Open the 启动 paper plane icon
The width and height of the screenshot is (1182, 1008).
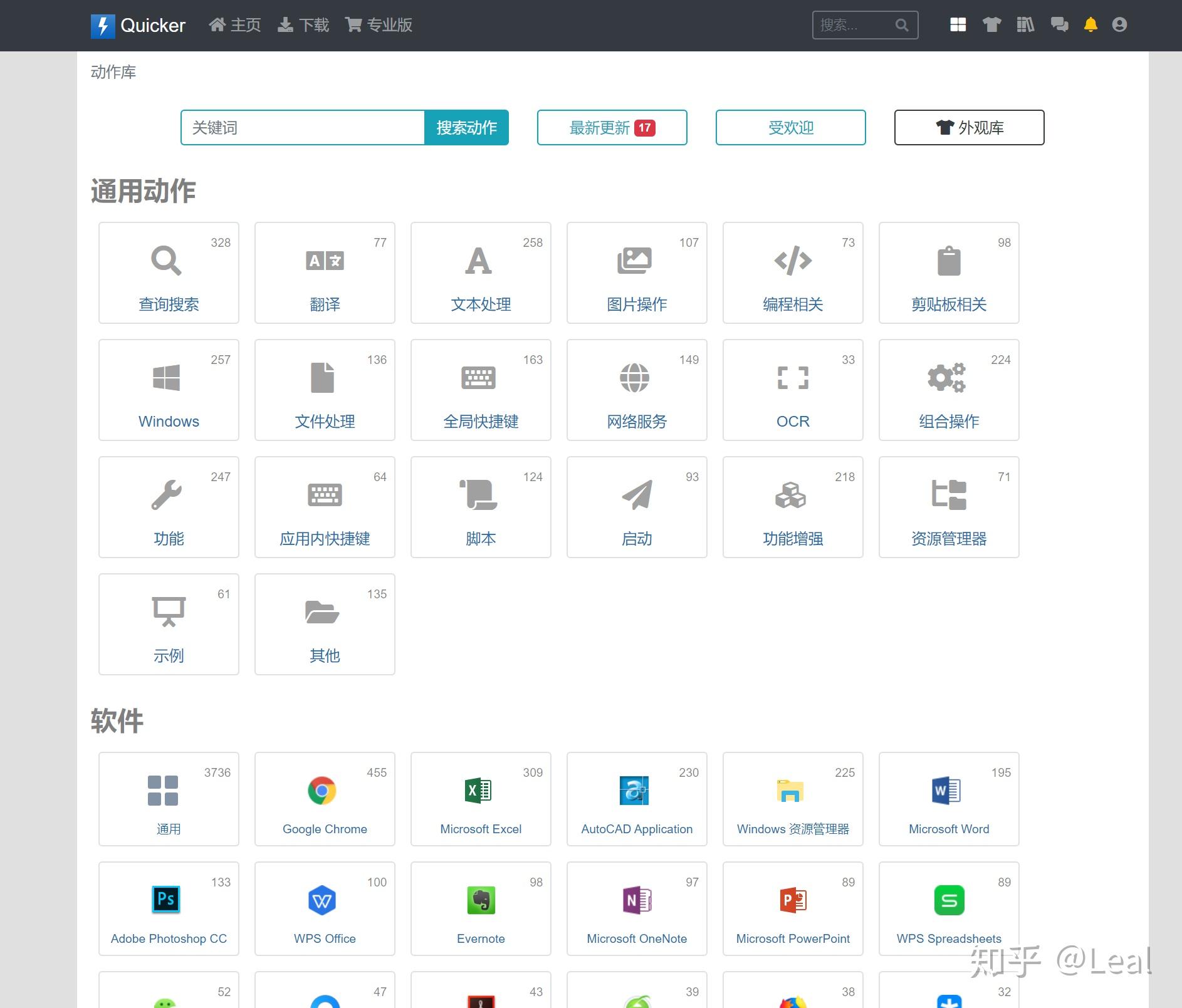[637, 495]
